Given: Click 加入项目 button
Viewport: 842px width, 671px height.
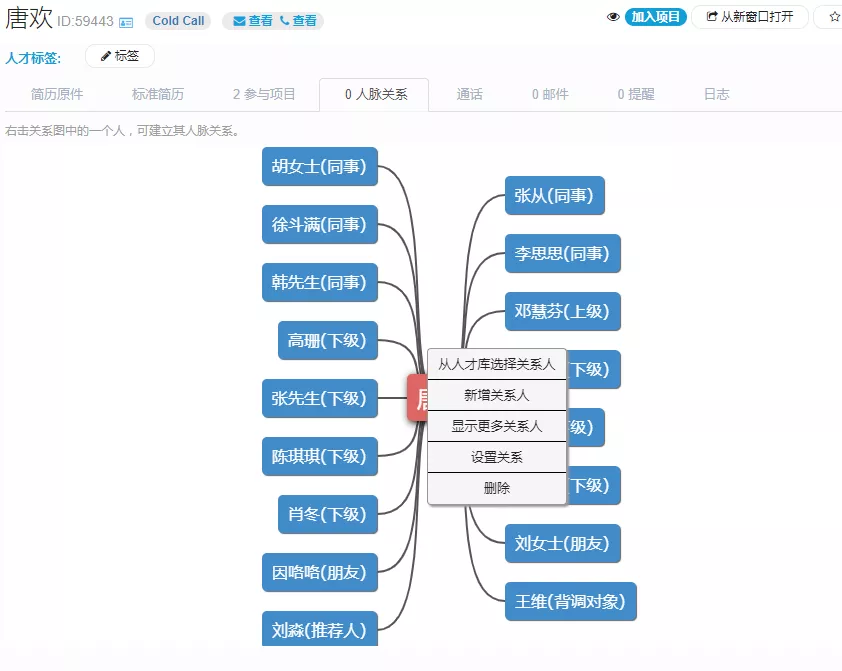Looking at the screenshot, I should [x=656, y=17].
